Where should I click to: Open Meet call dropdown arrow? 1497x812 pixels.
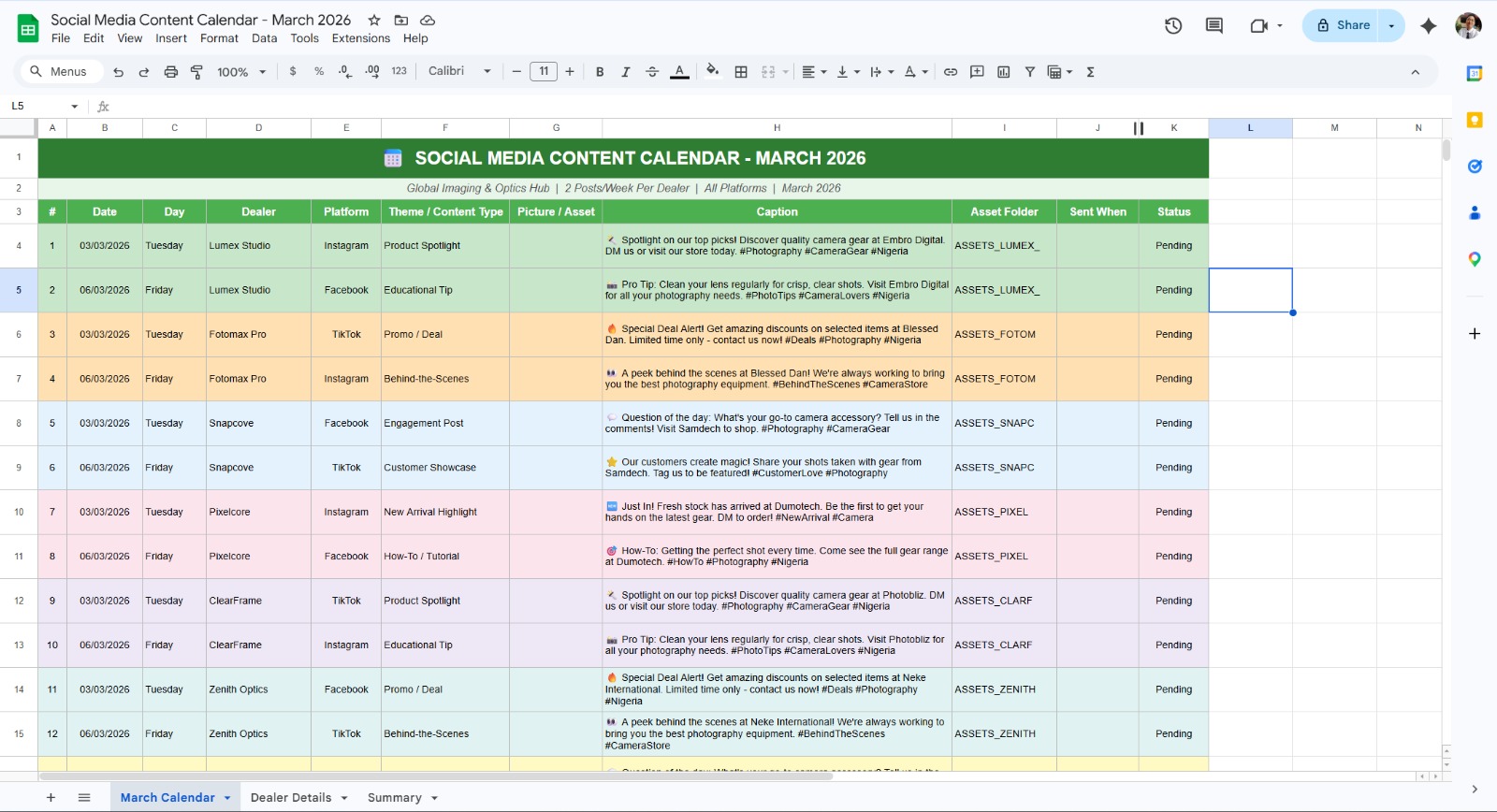pyautogui.click(x=1280, y=26)
